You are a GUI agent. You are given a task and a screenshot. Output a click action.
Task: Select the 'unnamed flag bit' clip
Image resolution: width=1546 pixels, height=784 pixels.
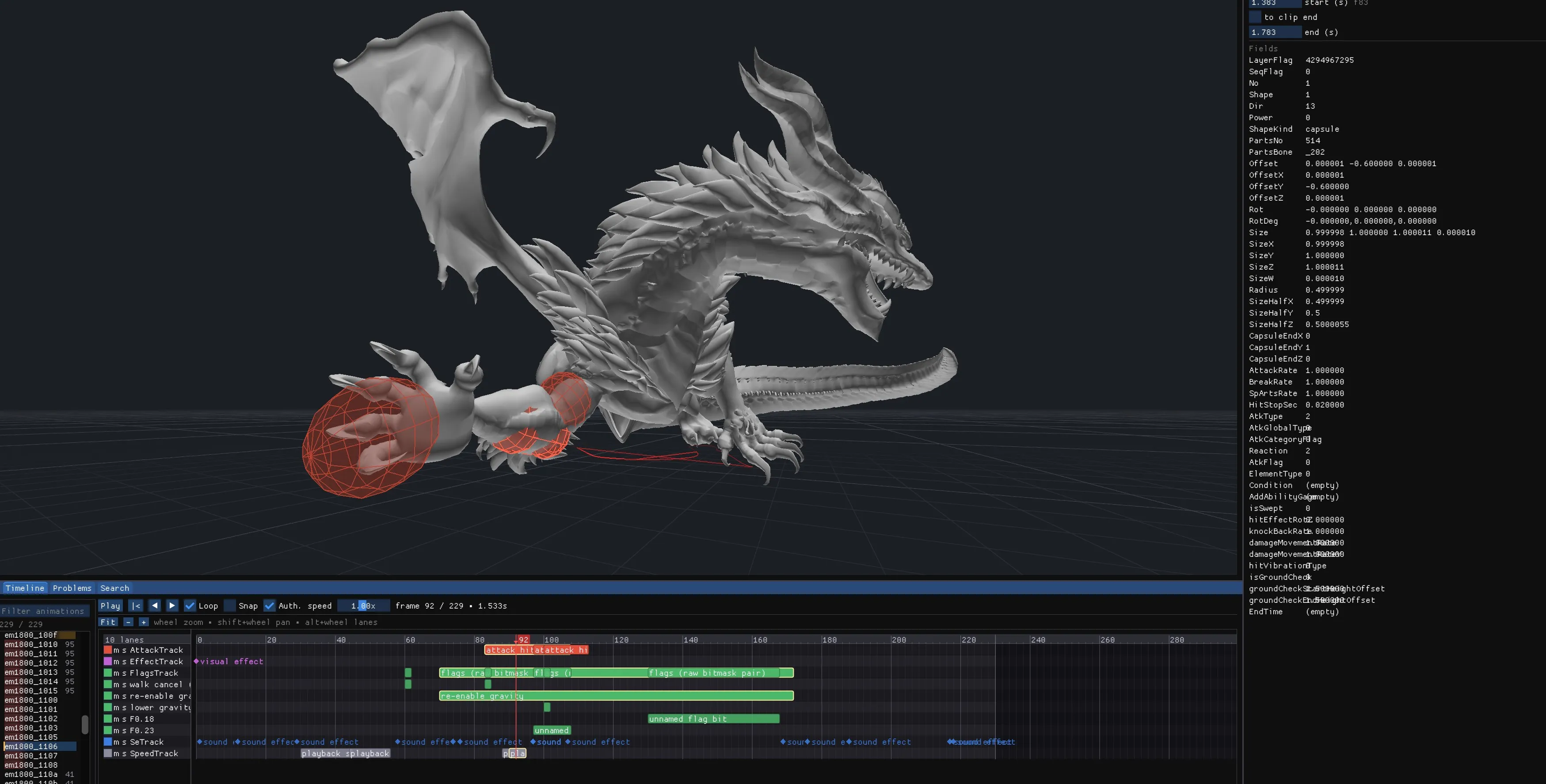pyautogui.click(x=714, y=719)
